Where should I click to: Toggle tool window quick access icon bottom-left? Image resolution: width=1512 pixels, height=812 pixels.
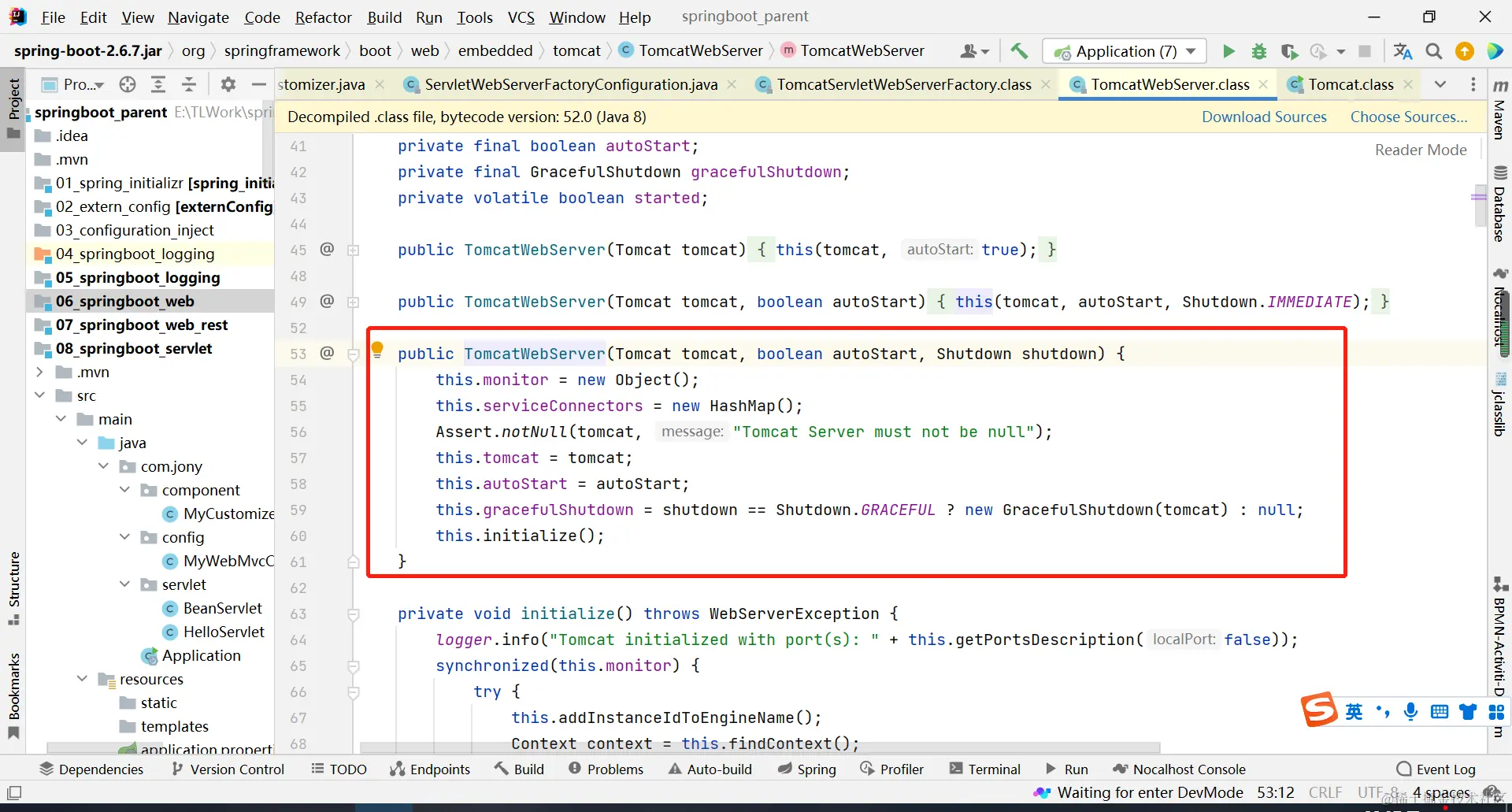(14, 792)
